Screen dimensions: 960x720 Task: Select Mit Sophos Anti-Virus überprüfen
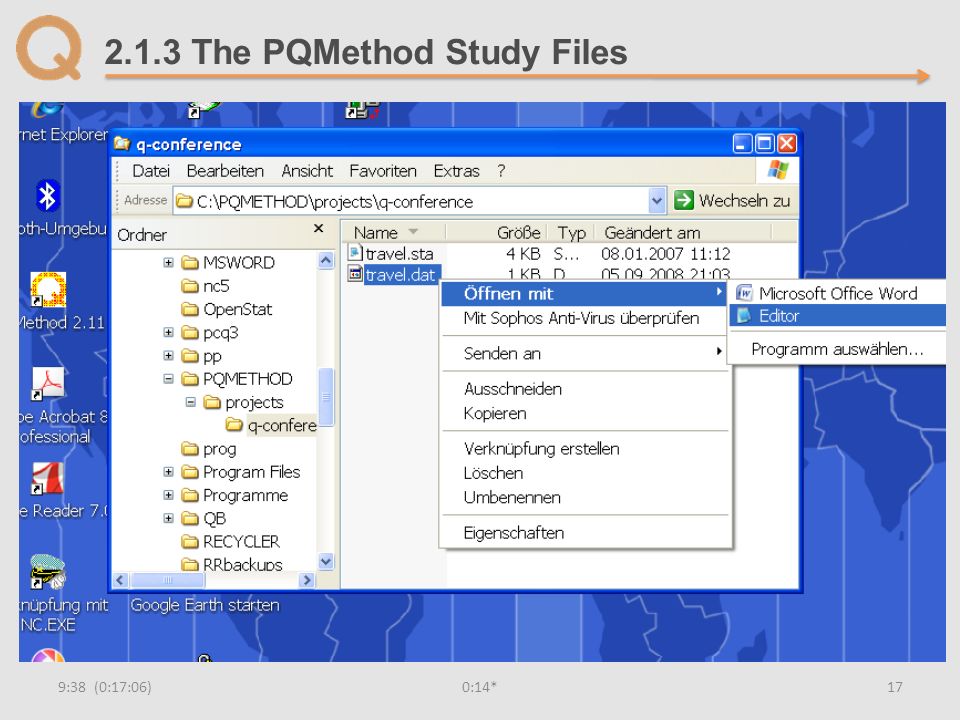pos(585,318)
